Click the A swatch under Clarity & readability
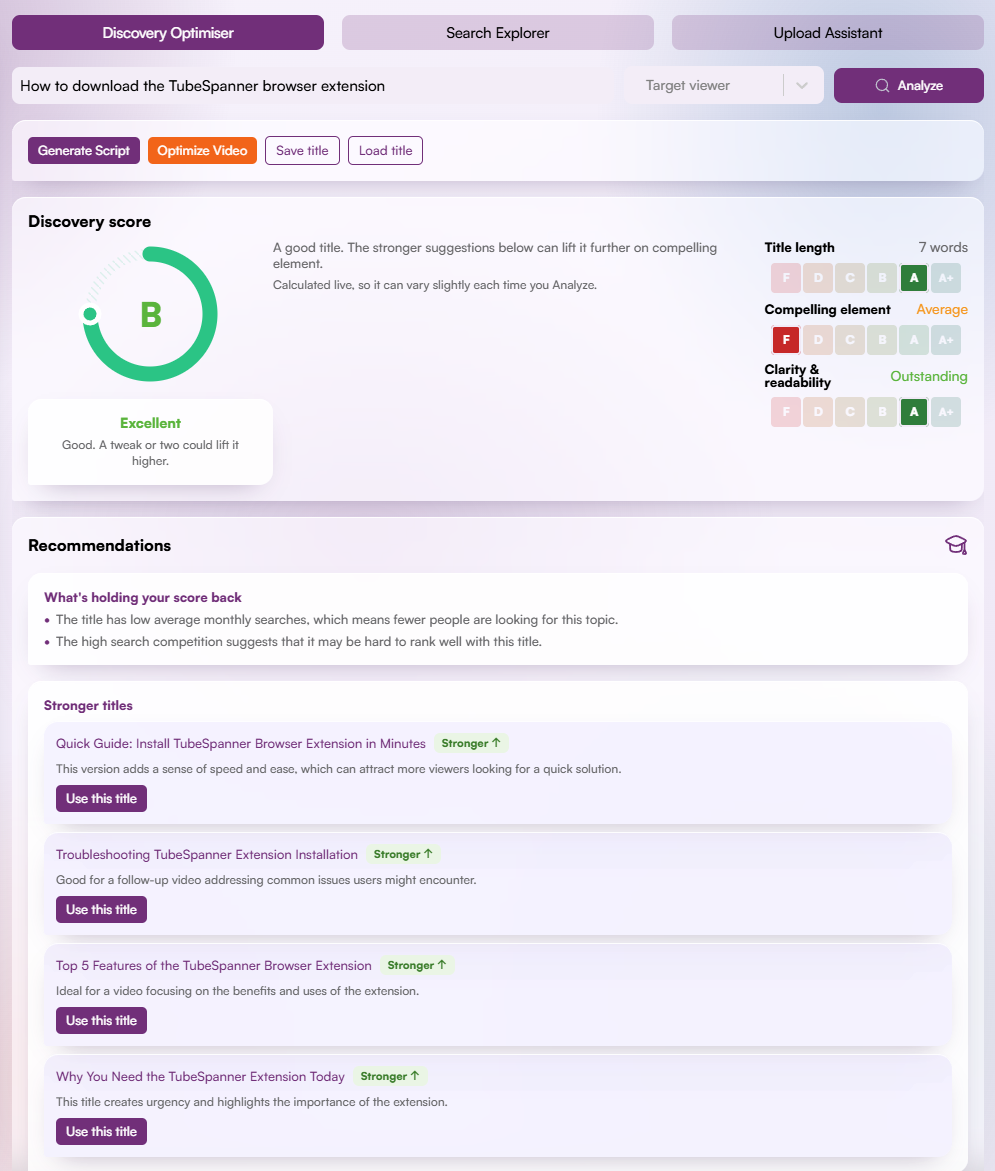Screen dimensions: 995x1171 pos(914,411)
